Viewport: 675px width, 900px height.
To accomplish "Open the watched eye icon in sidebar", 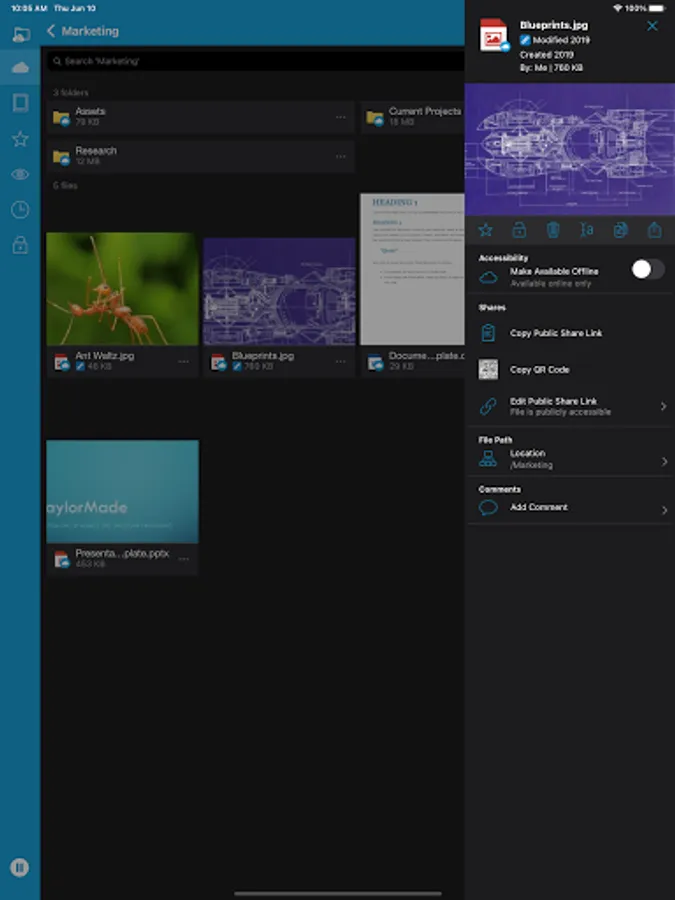I will [20, 174].
